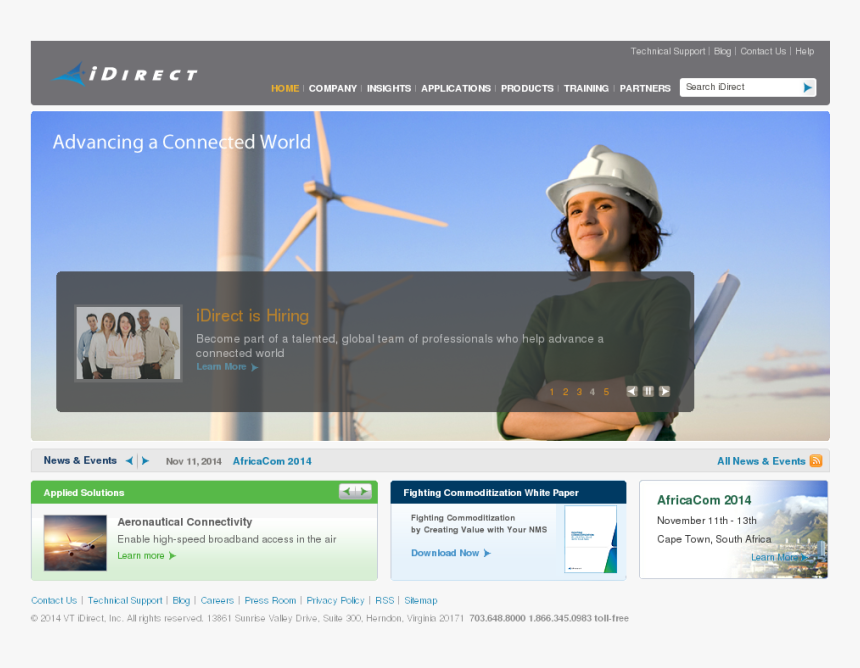Click the hiring team photo thumbnail
The height and width of the screenshot is (668, 860).
pos(128,343)
